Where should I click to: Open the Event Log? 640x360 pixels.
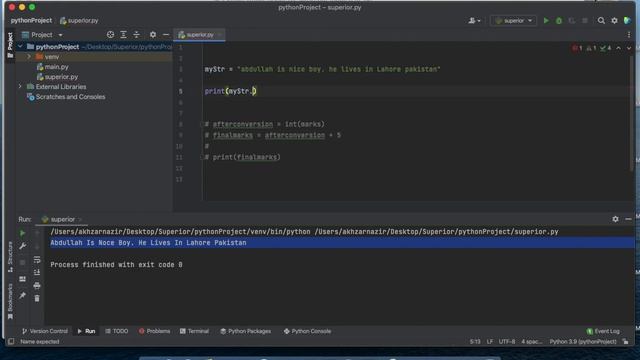click(603, 331)
